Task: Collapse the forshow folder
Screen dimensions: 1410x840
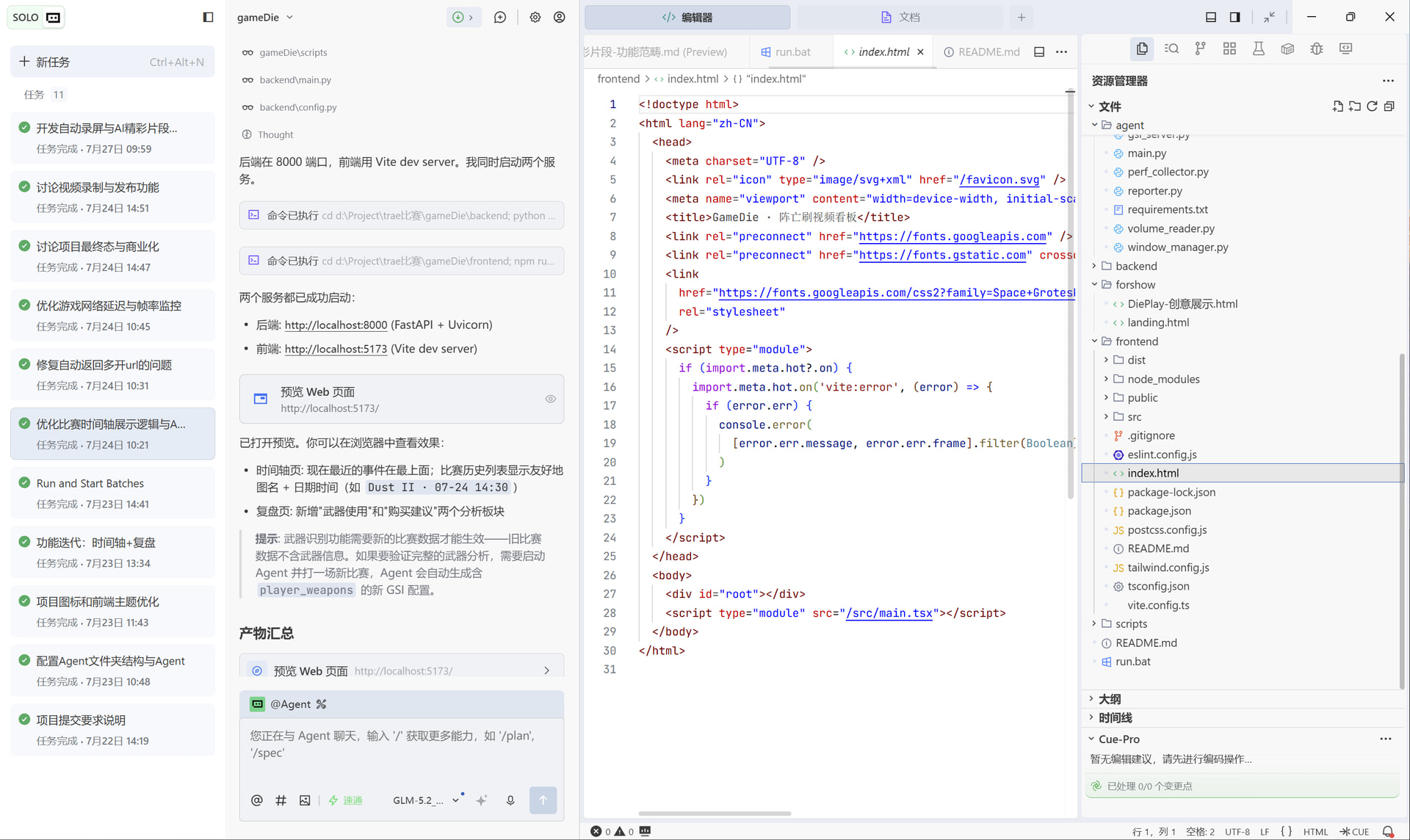Action: (x=1093, y=285)
